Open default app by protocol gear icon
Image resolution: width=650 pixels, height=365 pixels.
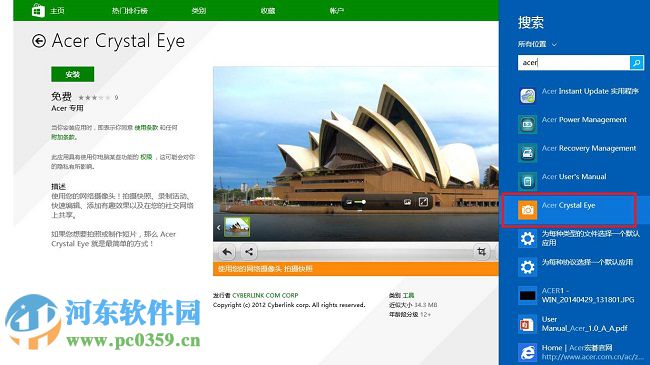[527, 267]
